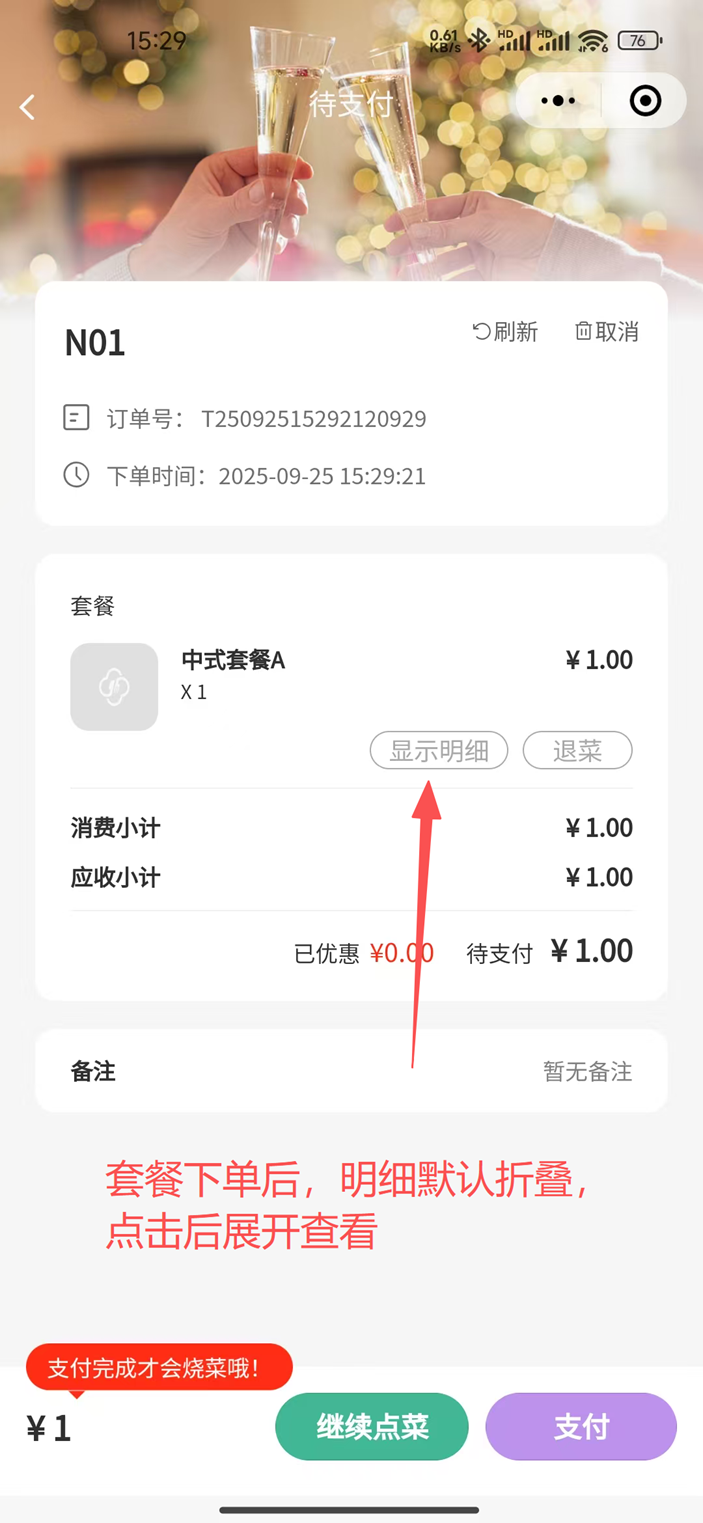Image resolution: width=703 pixels, height=1523 pixels.
Task: Tap the WiFi status bar icon
Action: (x=593, y=41)
